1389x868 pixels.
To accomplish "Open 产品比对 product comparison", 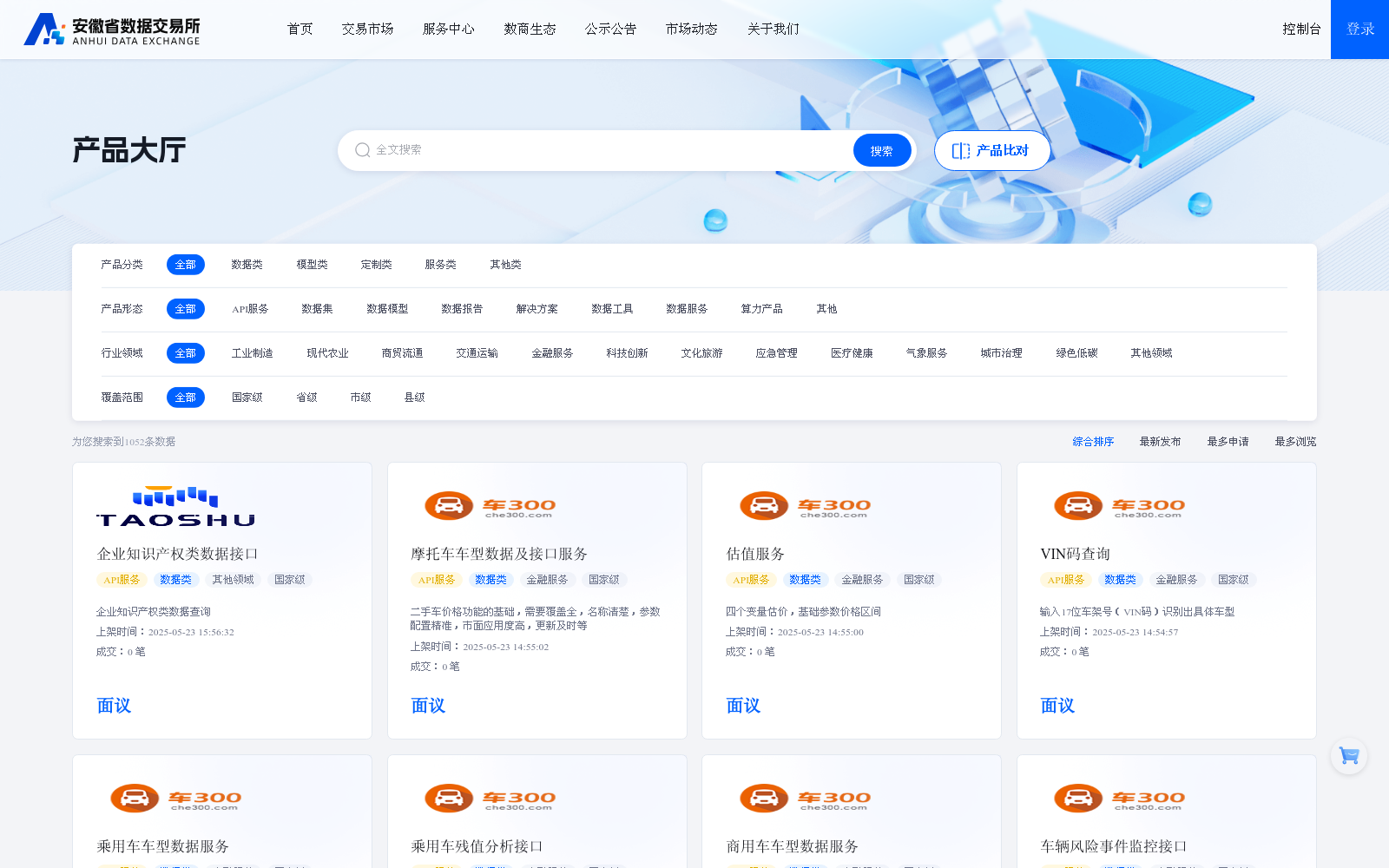I will [x=991, y=150].
